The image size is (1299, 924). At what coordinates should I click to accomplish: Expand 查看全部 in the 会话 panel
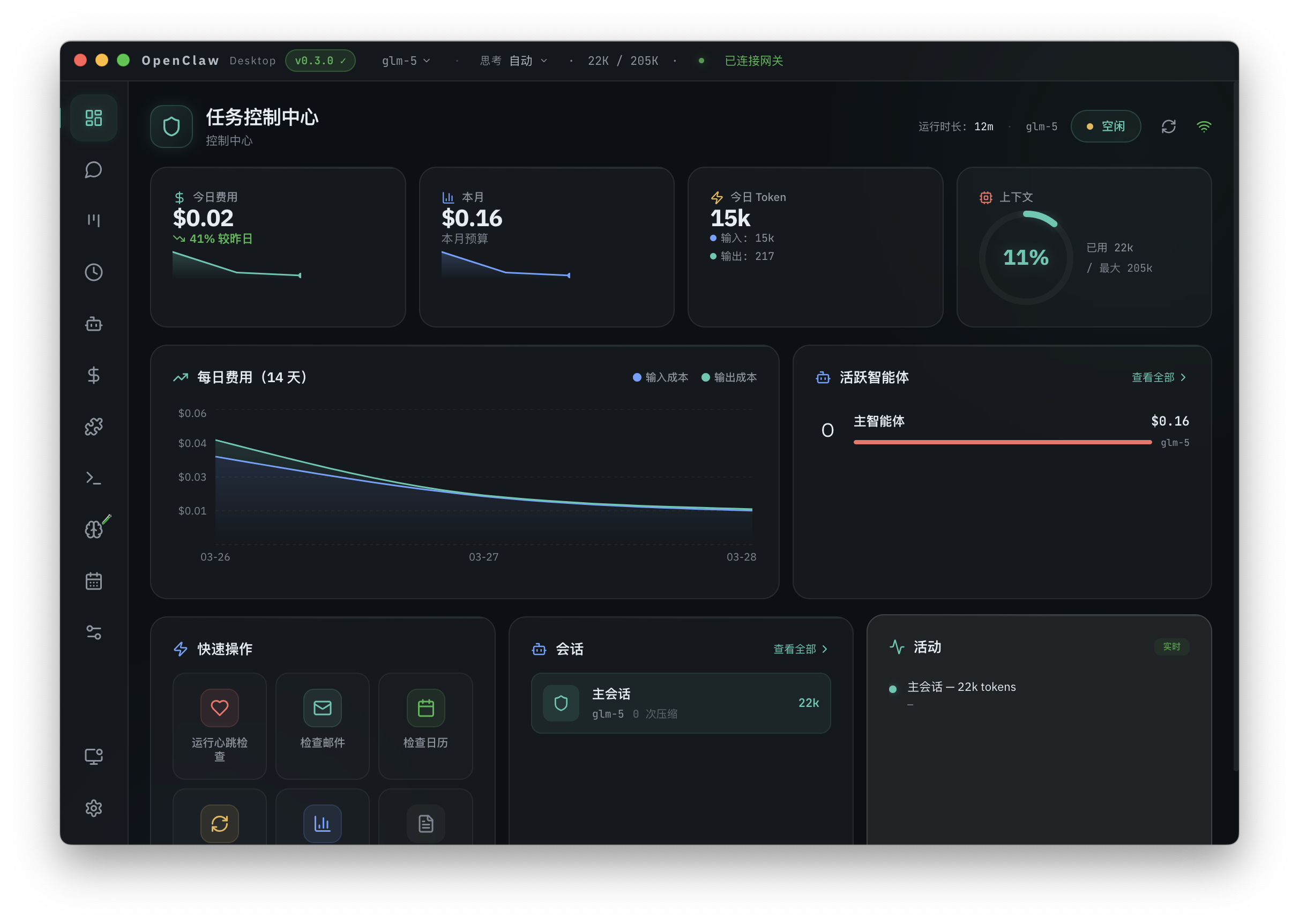(x=800, y=649)
